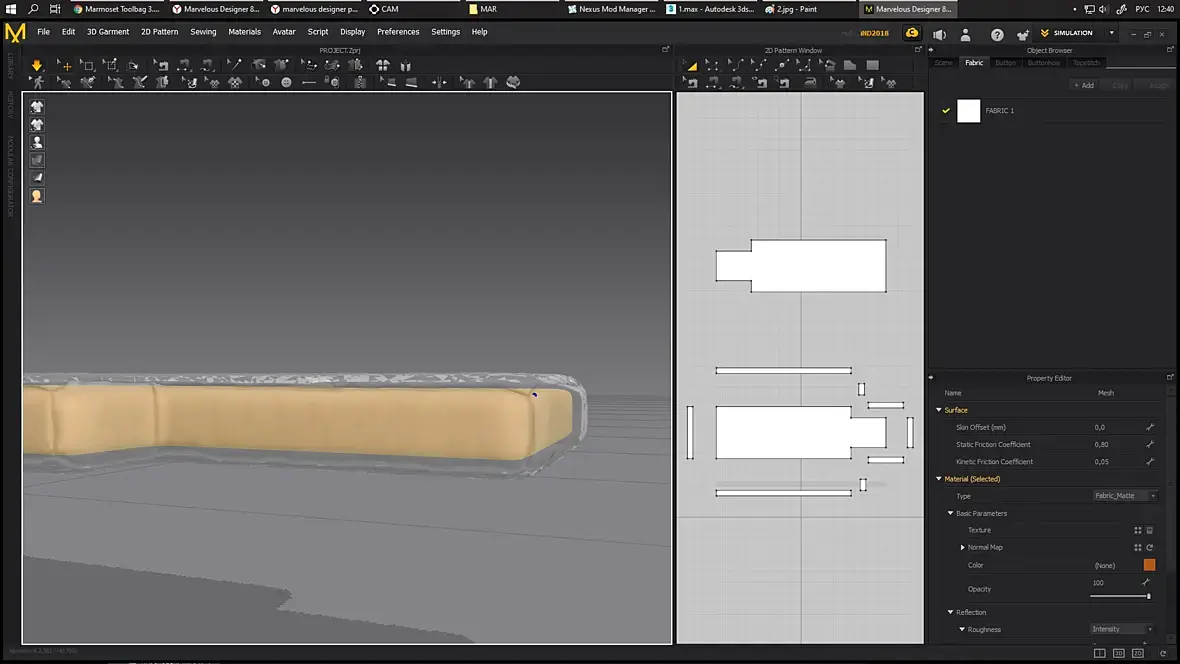Viewport: 1180px width, 664px height.
Task: Click the wrench icon beside Opacity value
Action: tap(1145, 582)
